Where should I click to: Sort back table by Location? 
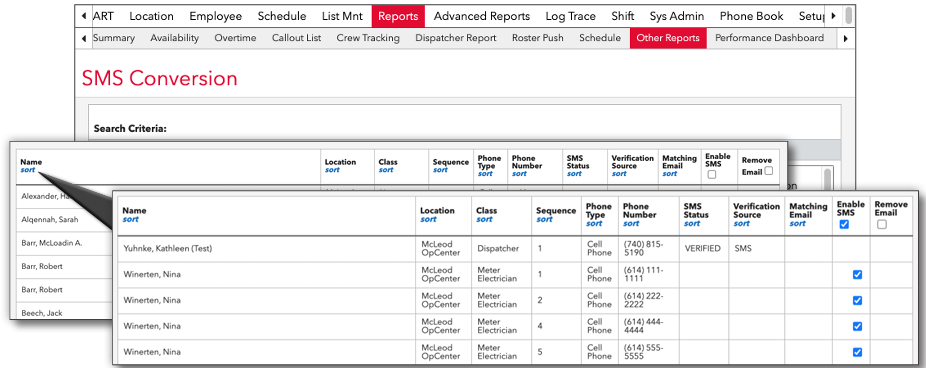332,170
